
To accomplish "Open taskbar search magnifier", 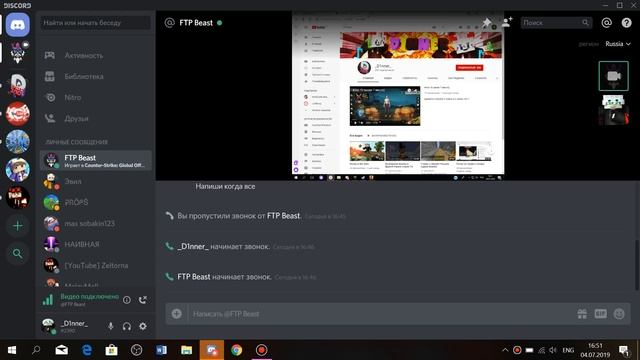I will (x=36, y=350).
